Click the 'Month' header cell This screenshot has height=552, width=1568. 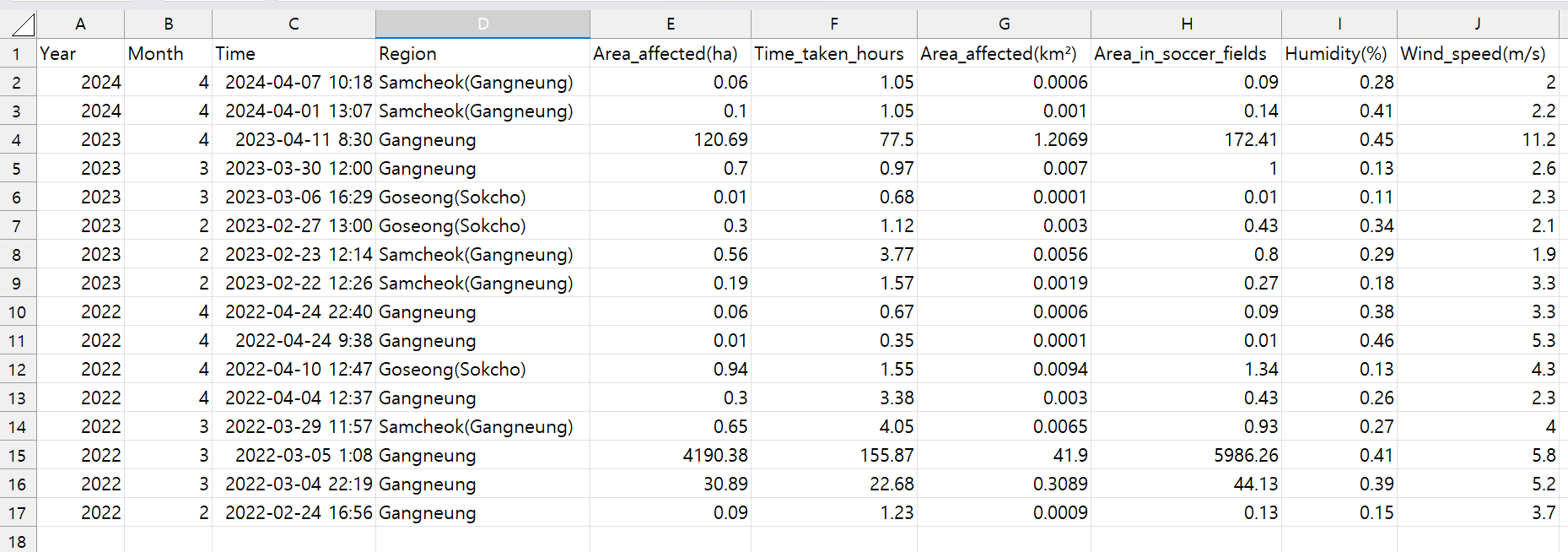point(168,54)
